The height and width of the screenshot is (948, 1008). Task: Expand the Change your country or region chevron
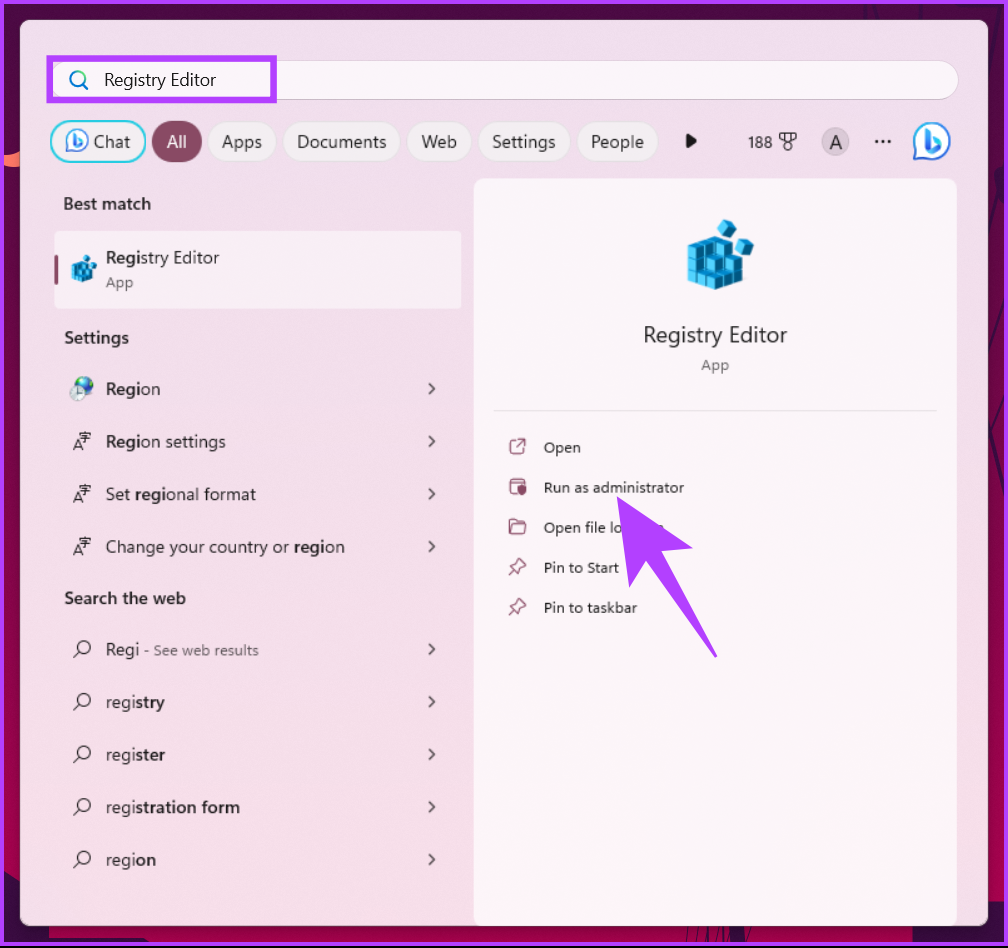pyautogui.click(x=431, y=547)
